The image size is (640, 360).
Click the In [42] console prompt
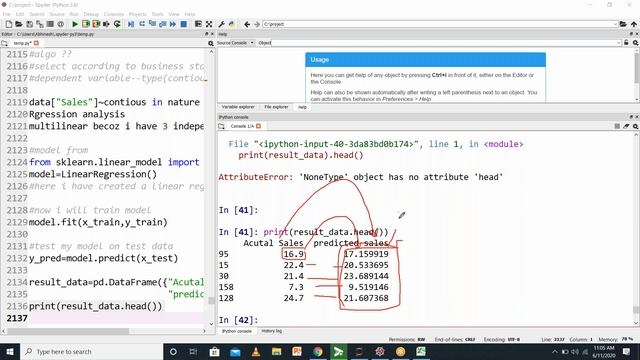click(x=238, y=320)
